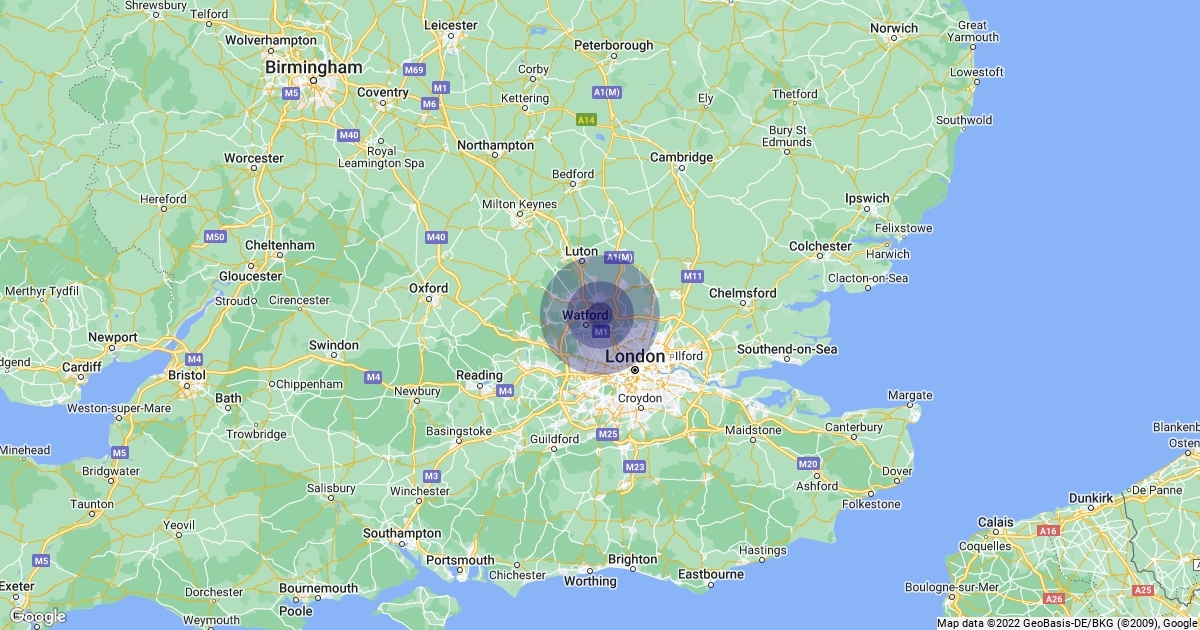
Task: Click the M23 motorway shield
Action: [x=635, y=467]
